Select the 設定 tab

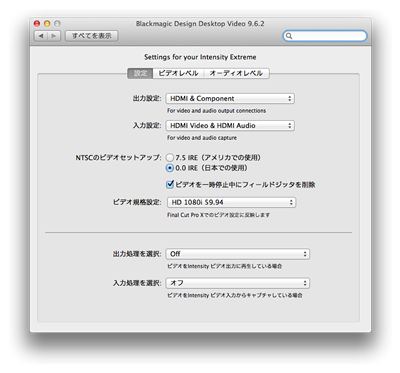tap(140, 73)
